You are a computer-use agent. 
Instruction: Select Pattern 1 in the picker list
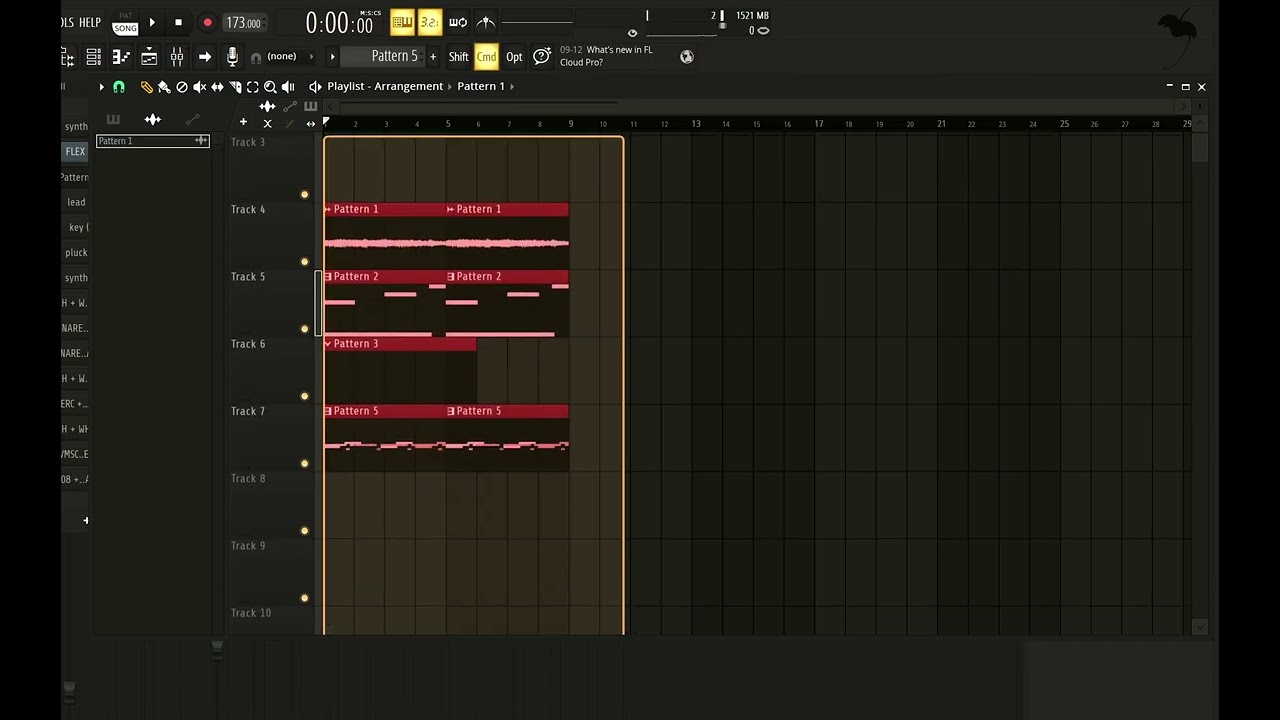point(152,141)
